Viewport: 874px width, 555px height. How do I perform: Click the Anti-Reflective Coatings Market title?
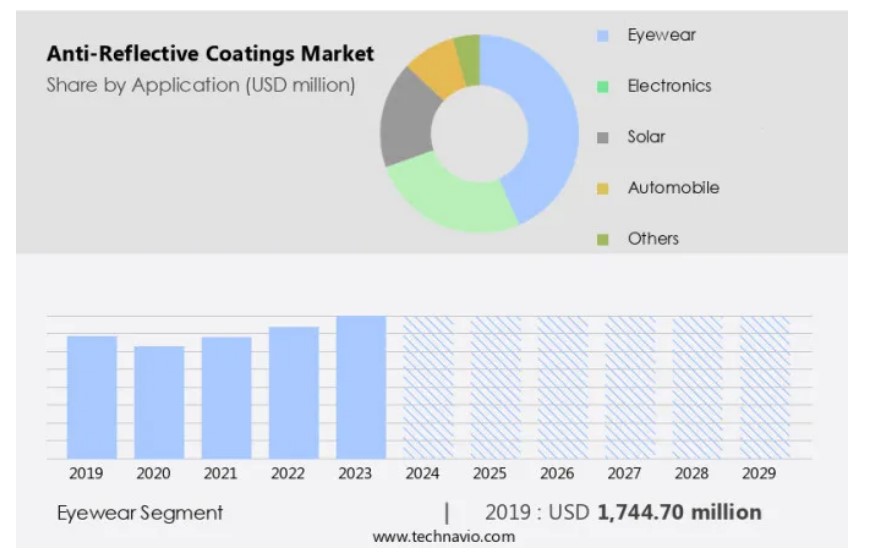210,54
